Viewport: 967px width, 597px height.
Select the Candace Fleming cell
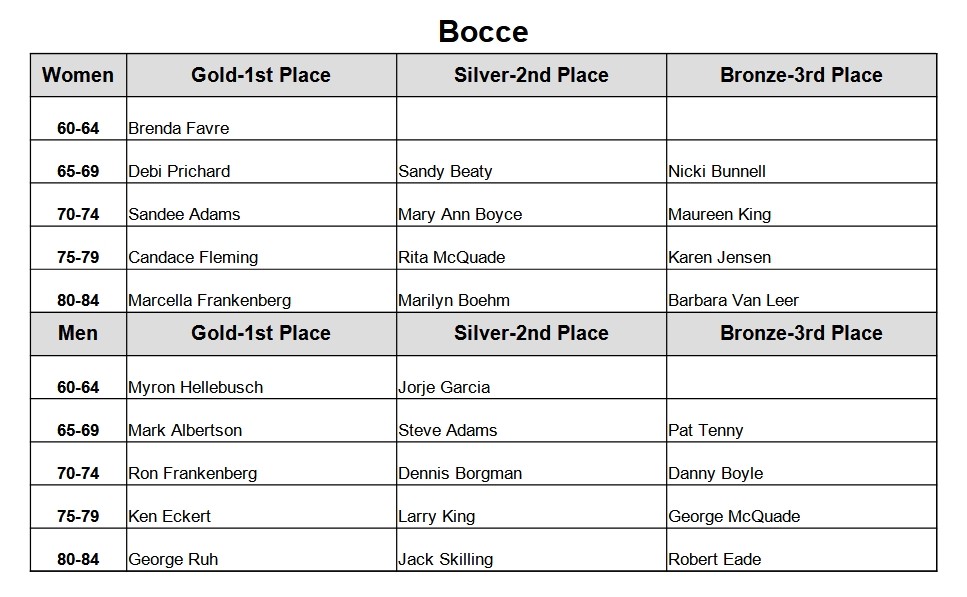(261, 248)
